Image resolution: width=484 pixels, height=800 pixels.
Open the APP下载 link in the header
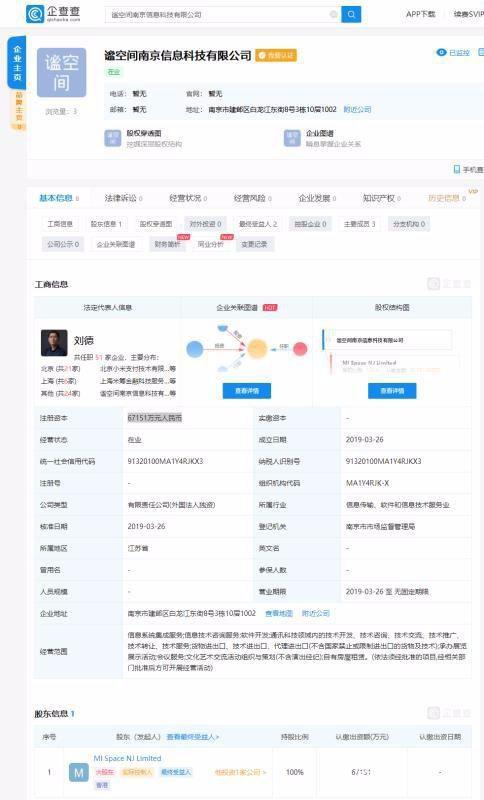(x=421, y=14)
